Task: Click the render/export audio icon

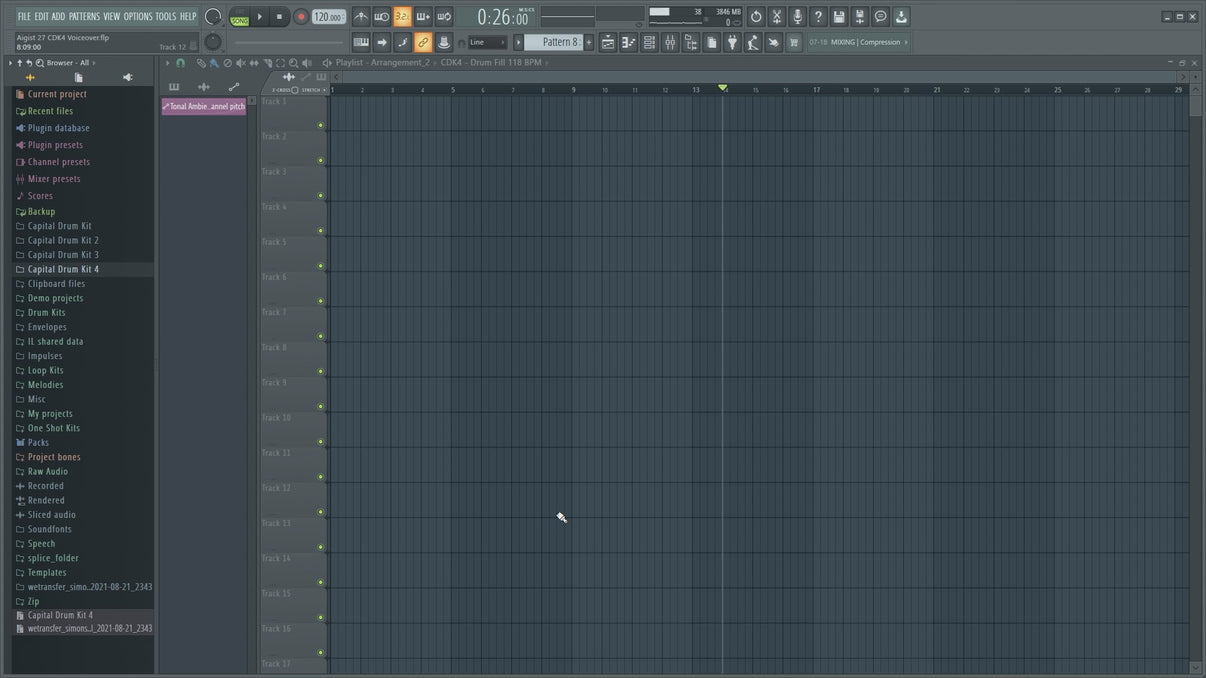Action: (x=860, y=17)
